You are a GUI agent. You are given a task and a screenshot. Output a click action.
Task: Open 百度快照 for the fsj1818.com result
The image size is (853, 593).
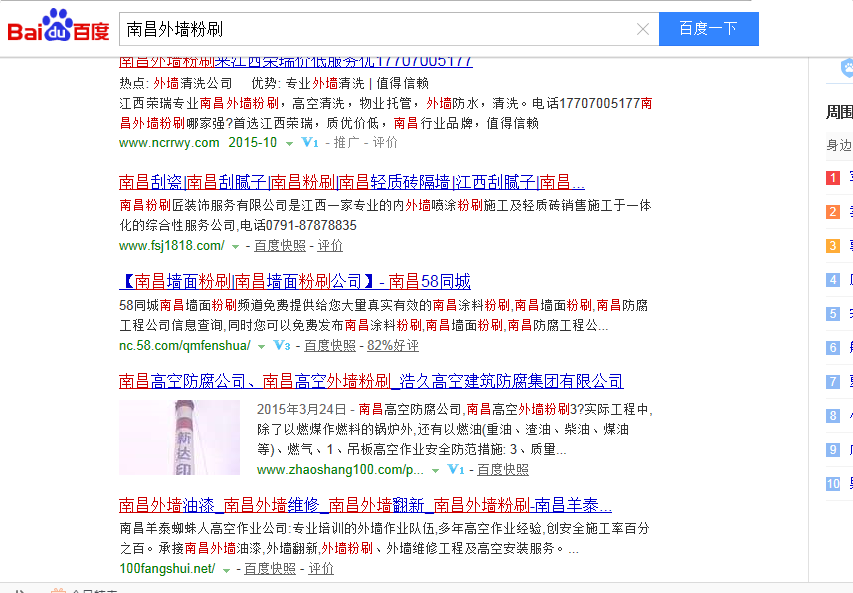pyautogui.click(x=280, y=245)
